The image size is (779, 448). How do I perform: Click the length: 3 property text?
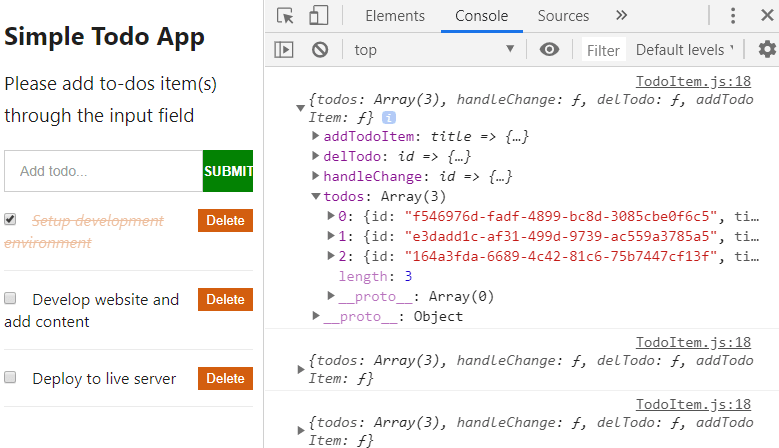pyautogui.click(x=375, y=276)
